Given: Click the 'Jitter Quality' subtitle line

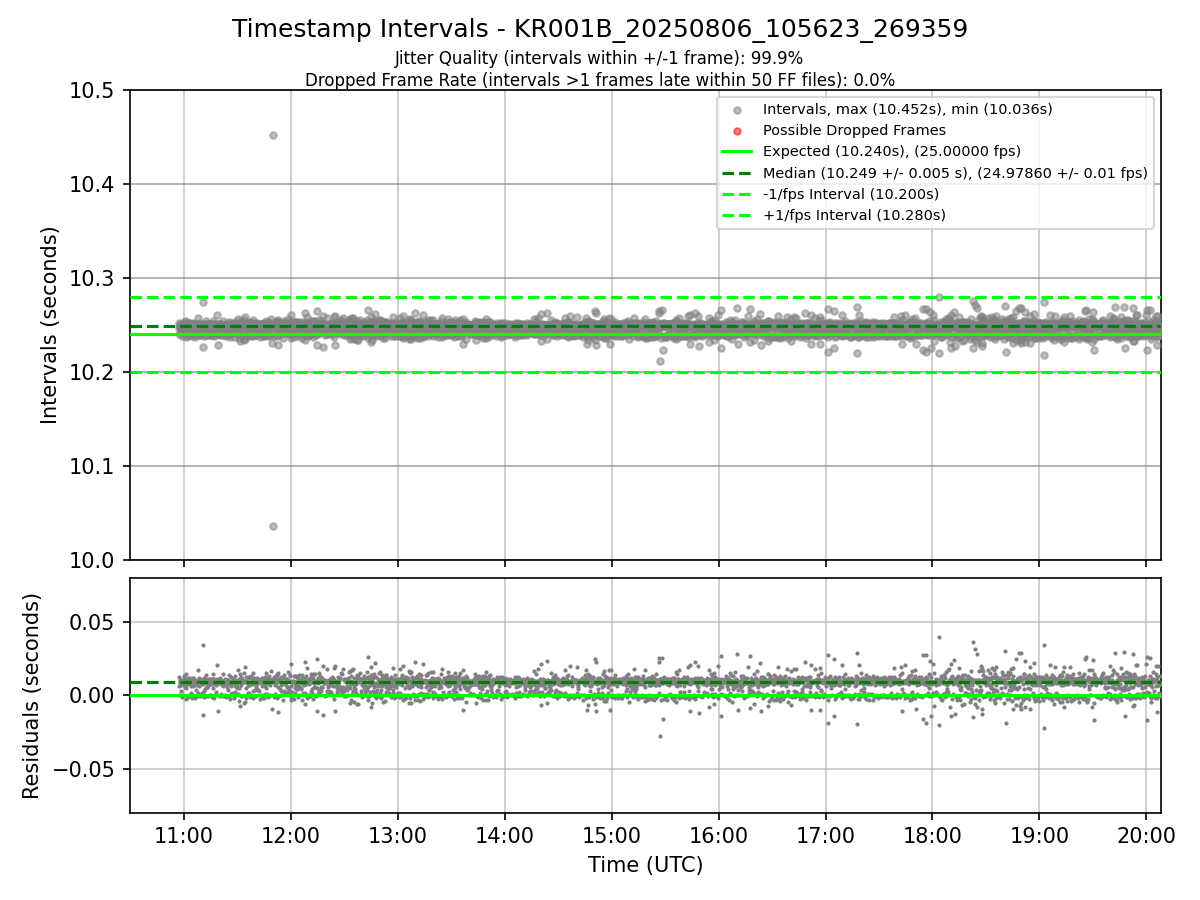Looking at the screenshot, I should [599, 58].
